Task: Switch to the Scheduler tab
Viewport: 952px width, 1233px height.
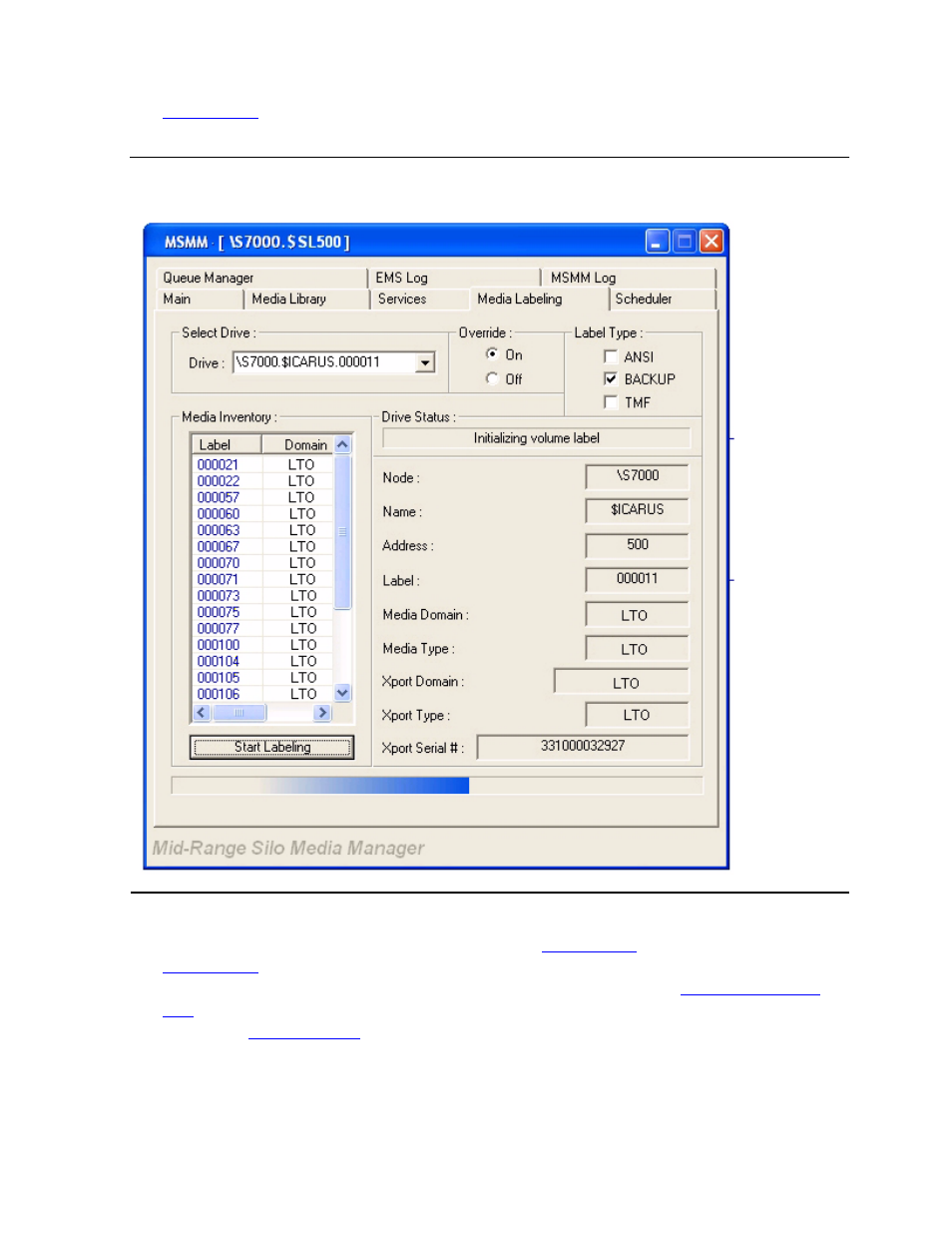Action: [644, 299]
